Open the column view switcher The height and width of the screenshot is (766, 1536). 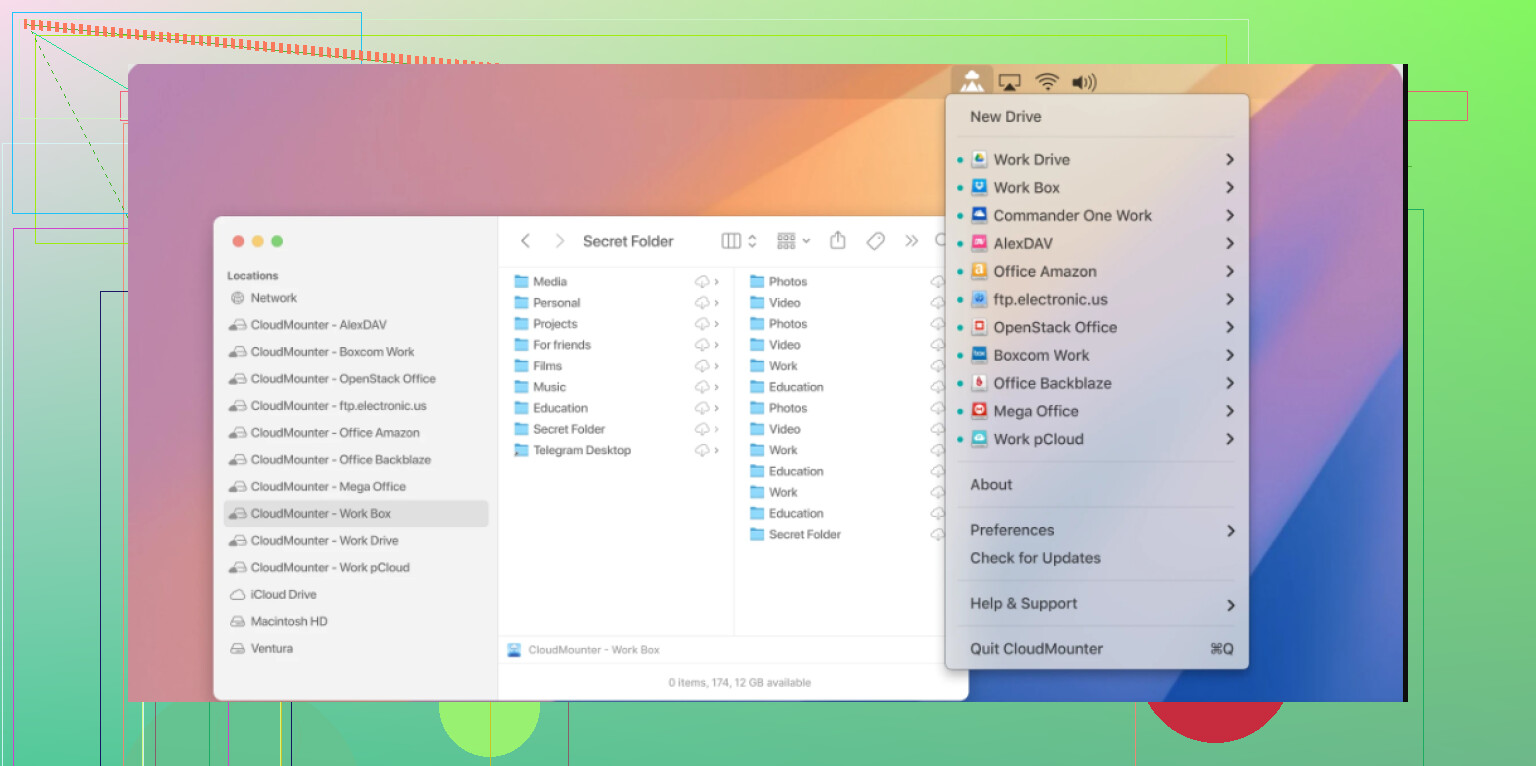pos(739,241)
